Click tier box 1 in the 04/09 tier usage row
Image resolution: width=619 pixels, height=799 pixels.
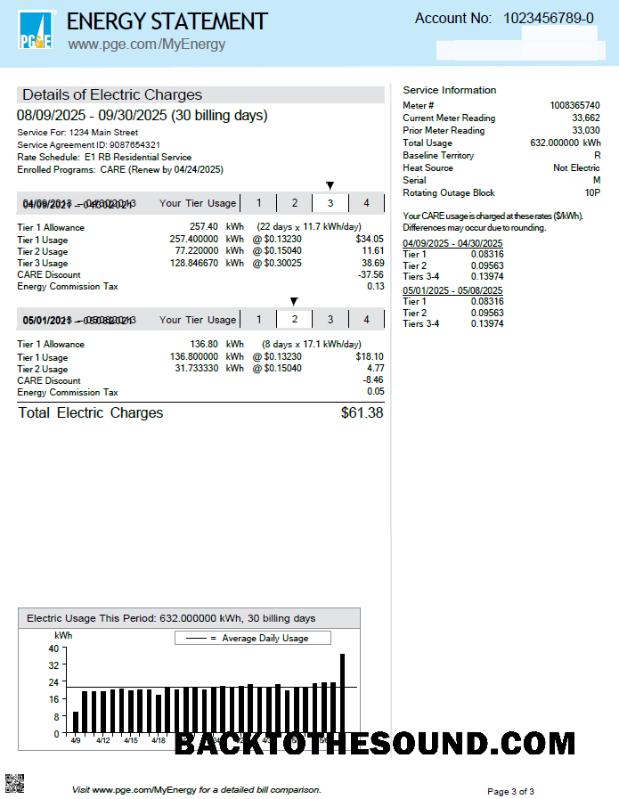pyautogui.click(x=258, y=203)
